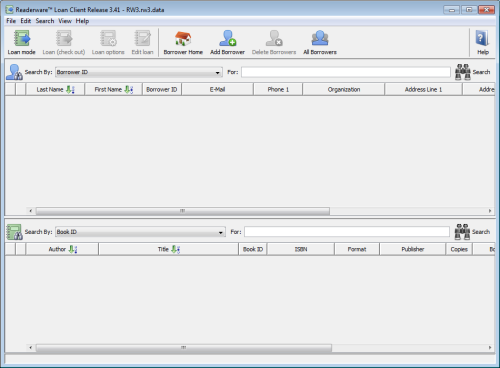Open the File menu
The width and height of the screenshot is (500, 368).
point(11,21)
